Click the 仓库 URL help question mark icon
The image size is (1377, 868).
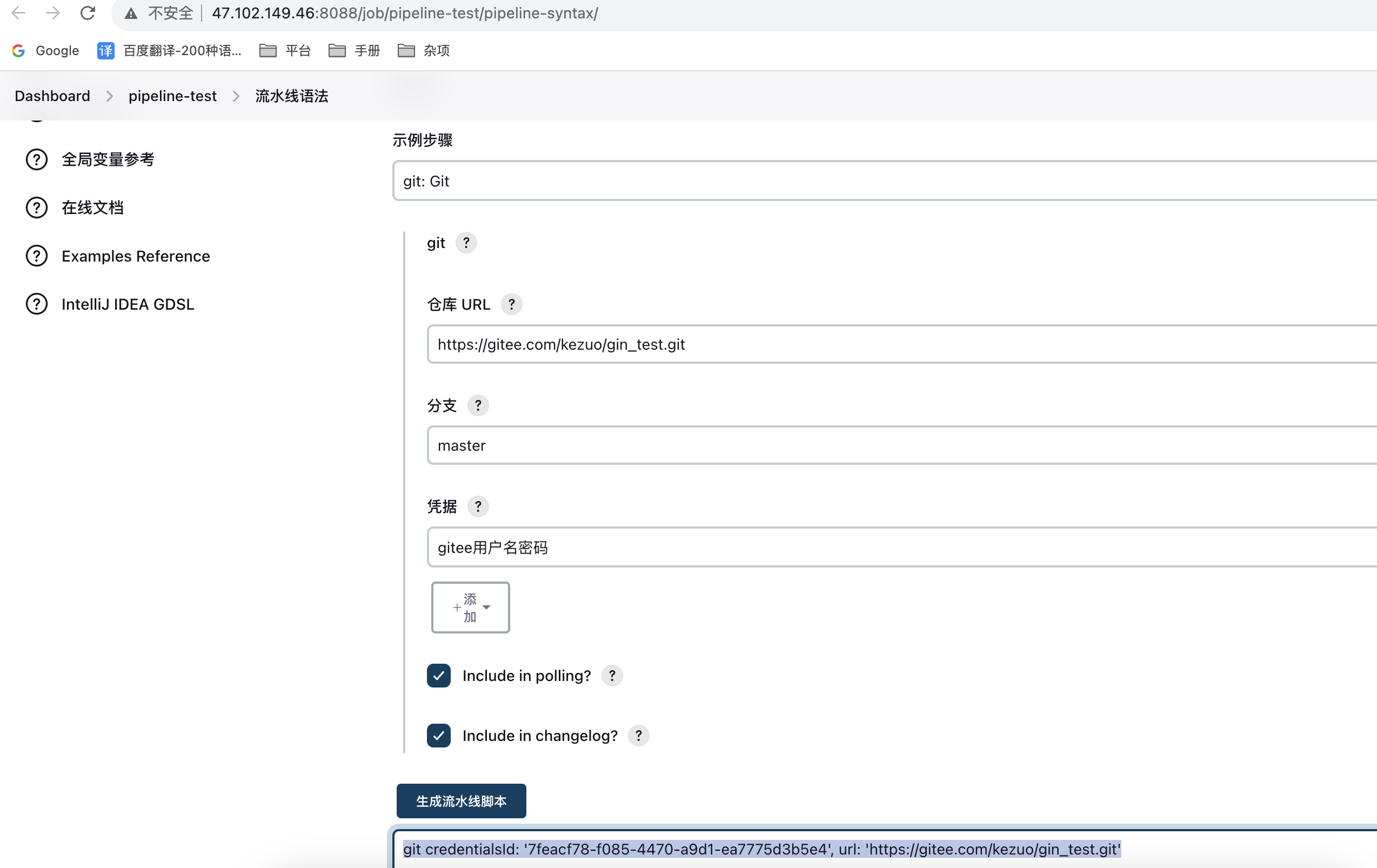tap(511, 305)
